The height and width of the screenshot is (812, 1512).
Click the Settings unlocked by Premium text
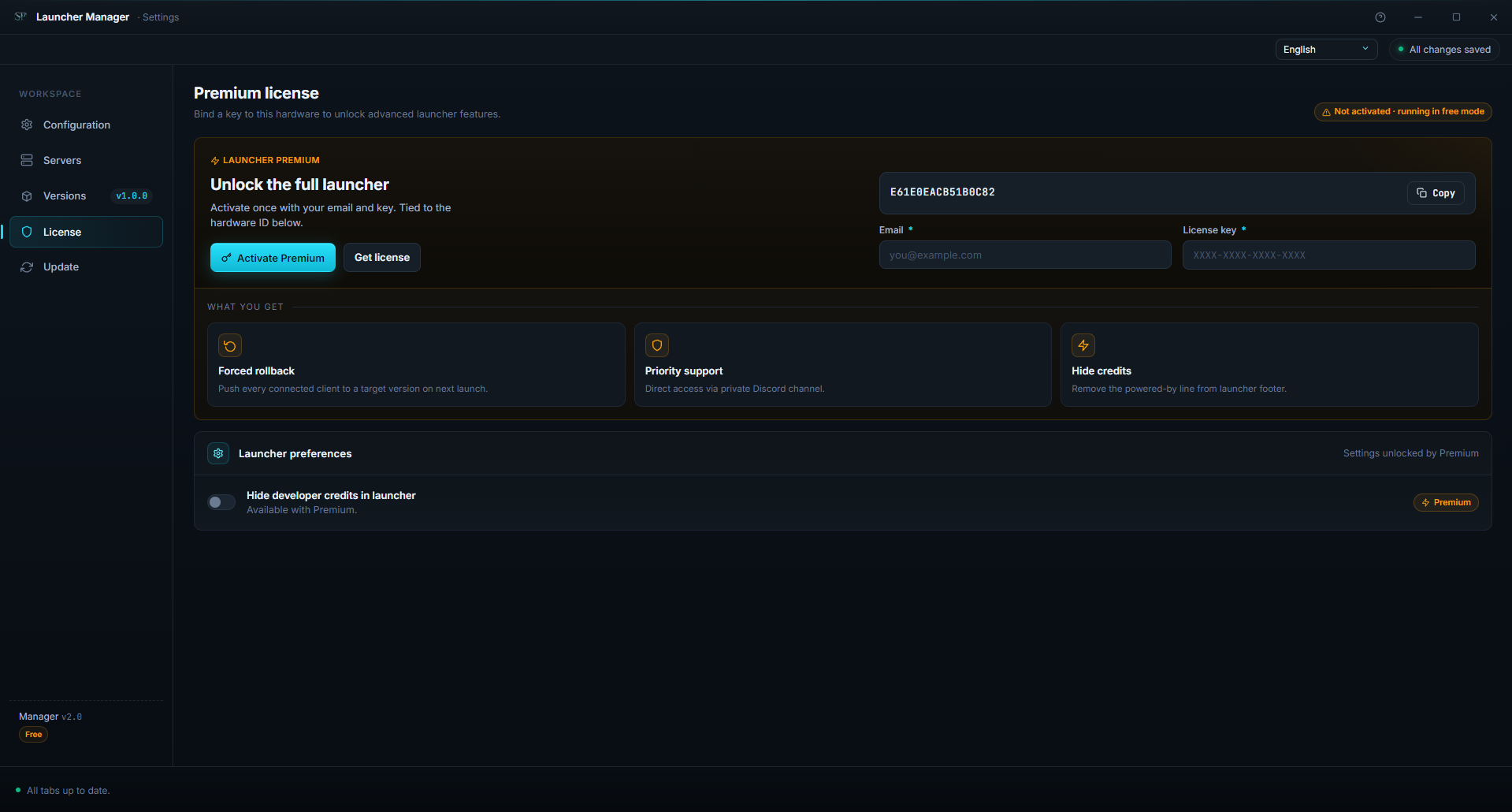[1410, 453]
